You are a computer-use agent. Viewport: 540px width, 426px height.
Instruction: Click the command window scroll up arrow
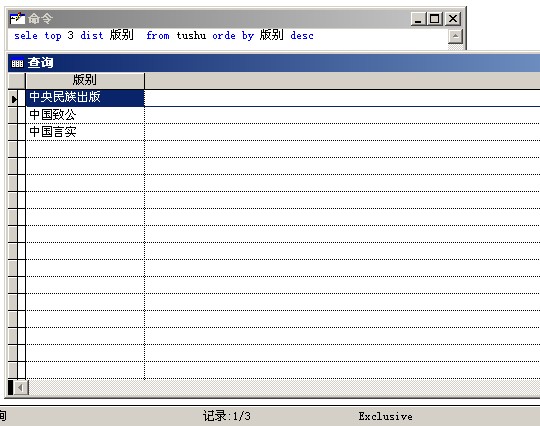(x=455, y=37)
